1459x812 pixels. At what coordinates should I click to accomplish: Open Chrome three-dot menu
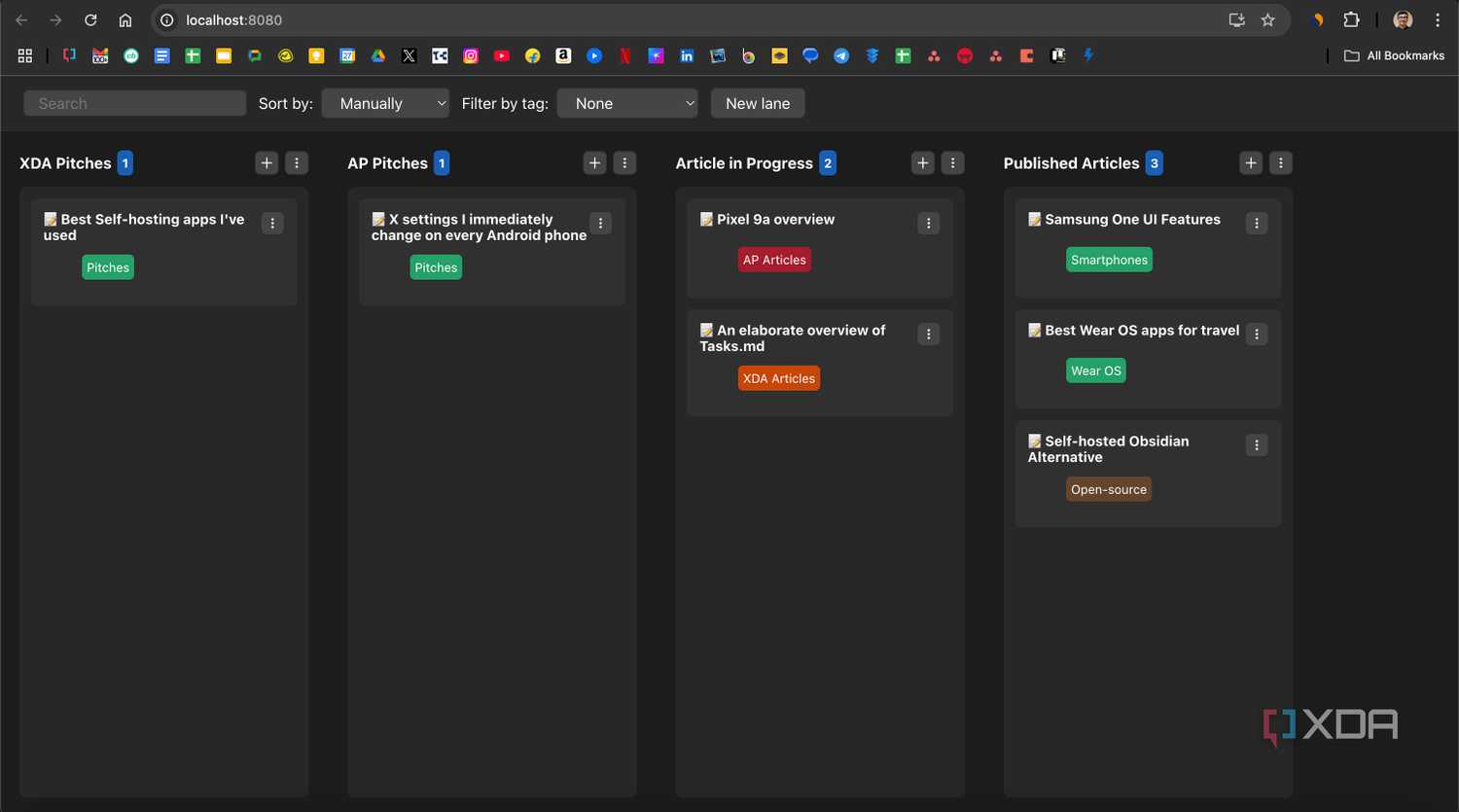1438,20
